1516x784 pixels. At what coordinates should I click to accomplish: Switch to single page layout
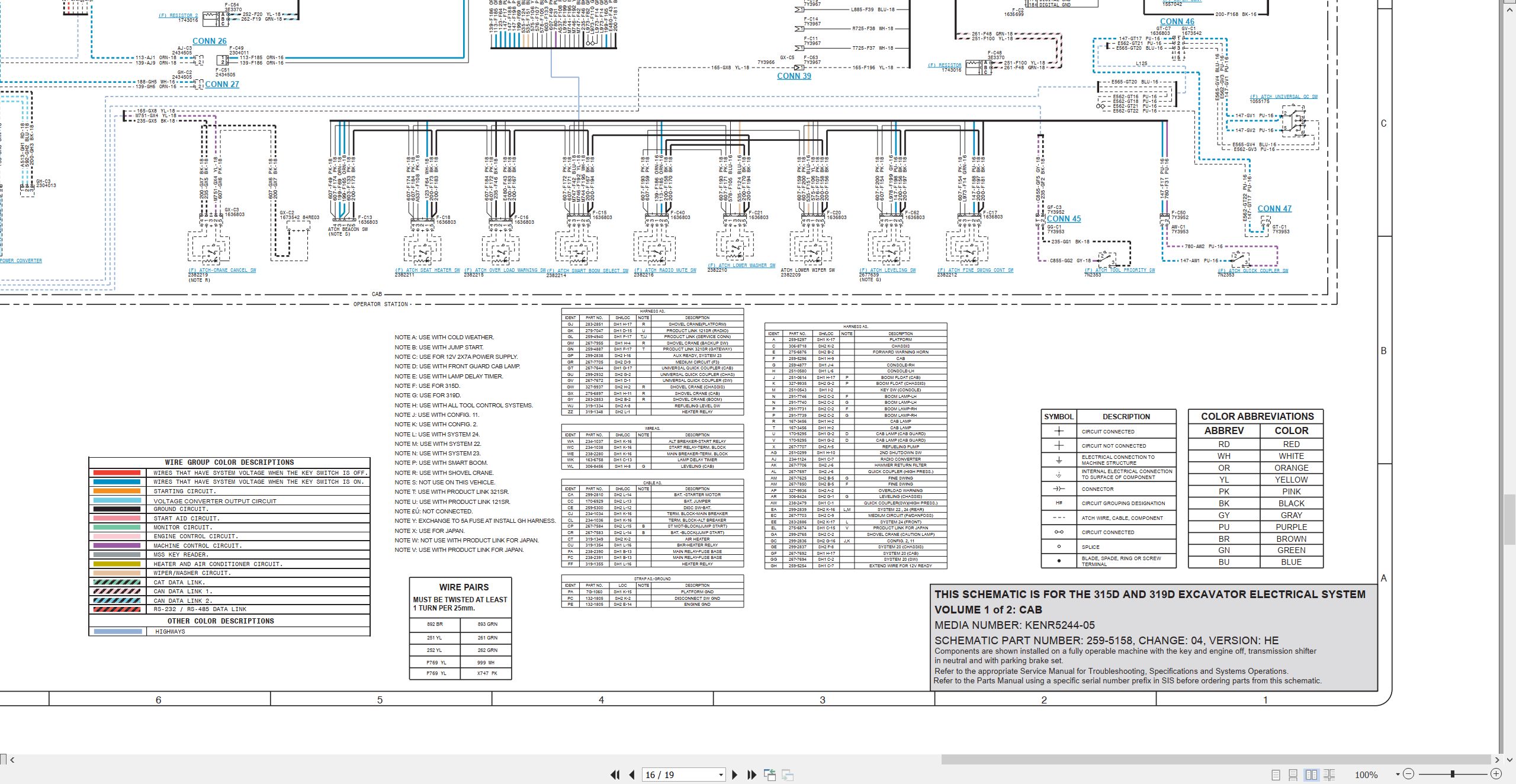(1276, 775)
